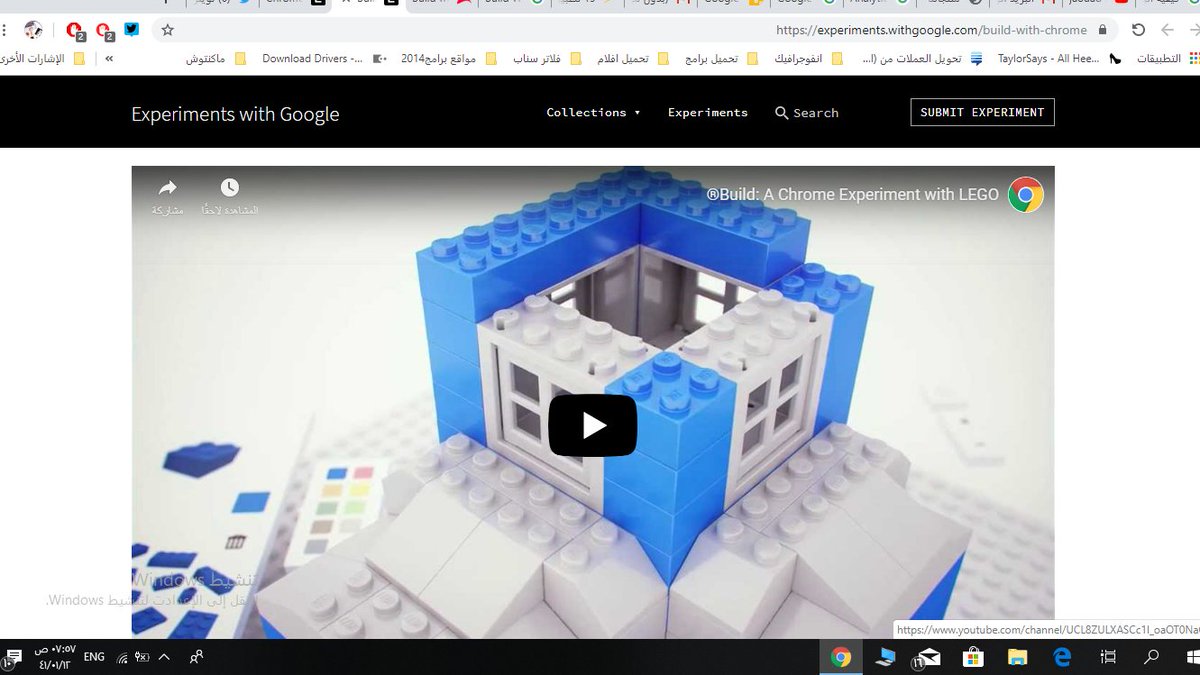Click the taskbar search magnifier

[1152, 657]
